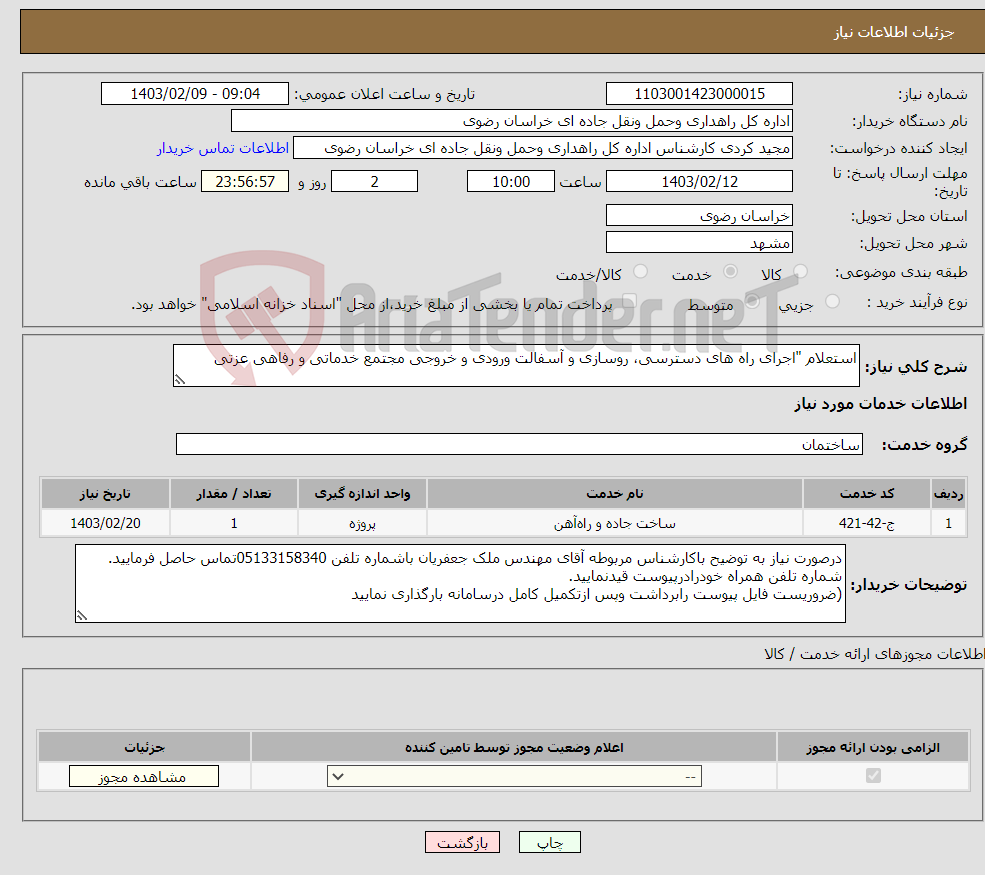Image resolution: width=985 pixels, height=875 pixels.
Task: Click the delivery city field مشهد
Action: pyautogui.click(x=699, y=242)
